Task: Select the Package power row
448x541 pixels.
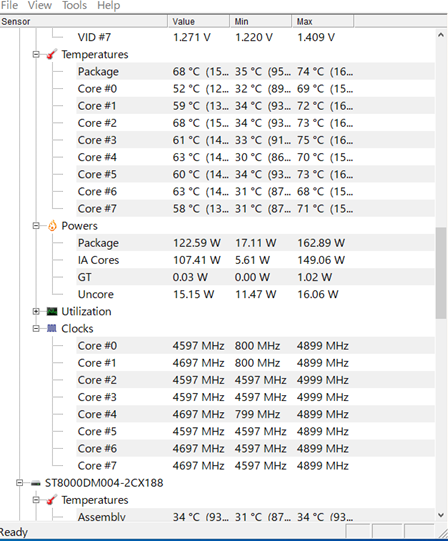Action: pos(255,243)
